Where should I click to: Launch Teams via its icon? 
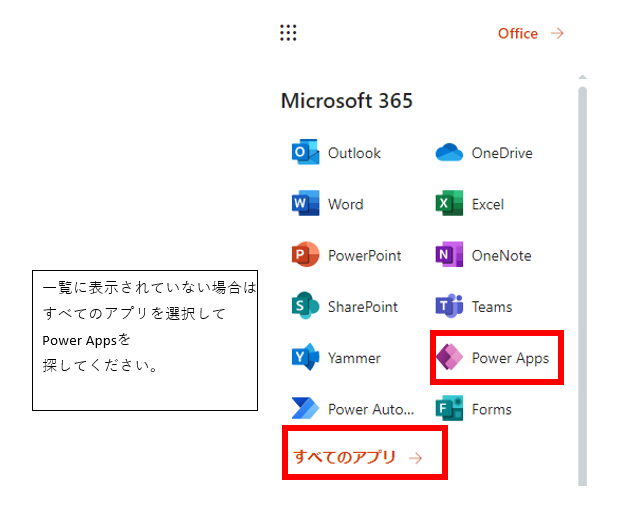449,306
